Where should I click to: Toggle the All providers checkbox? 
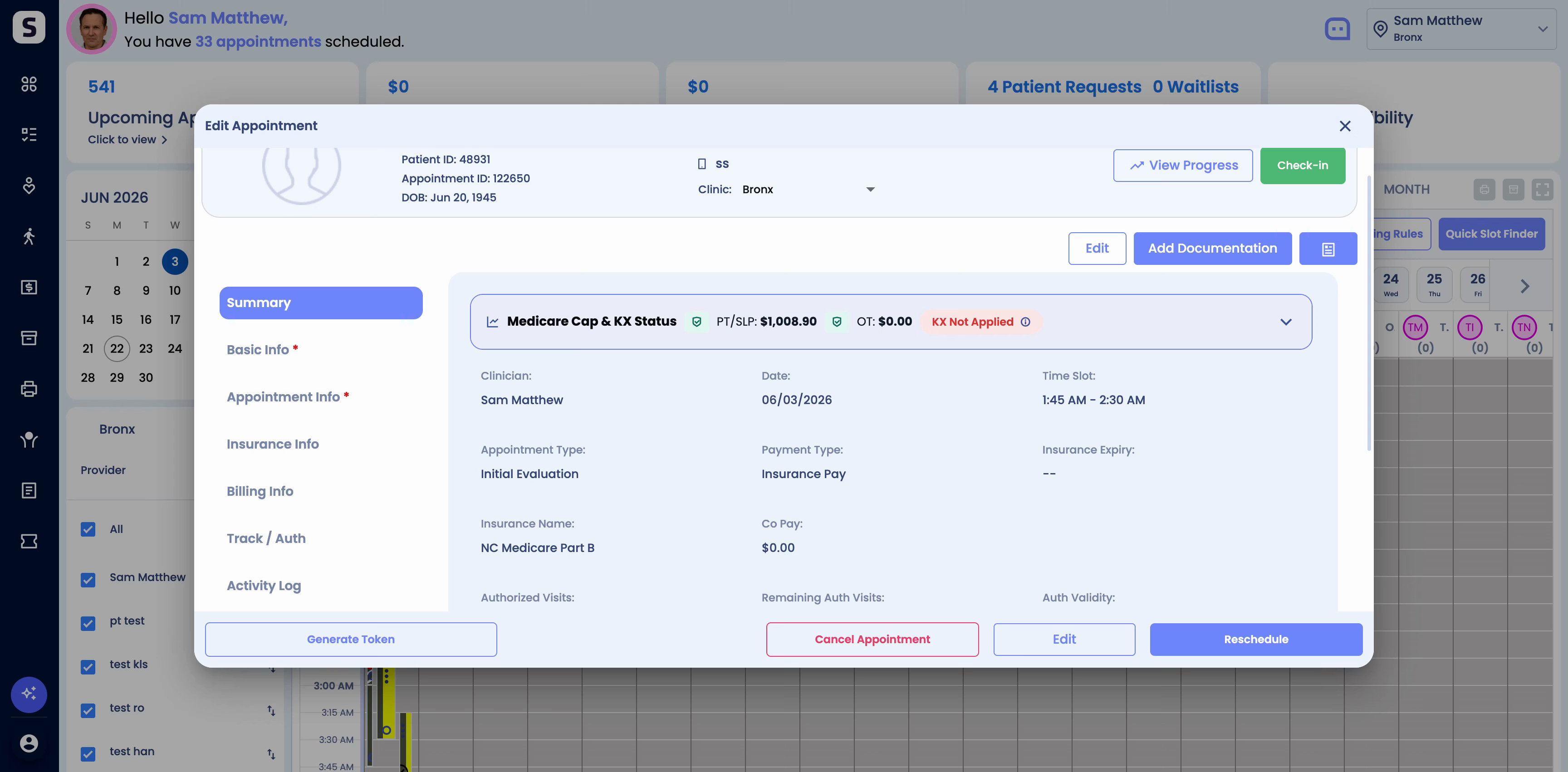(88, 529)
